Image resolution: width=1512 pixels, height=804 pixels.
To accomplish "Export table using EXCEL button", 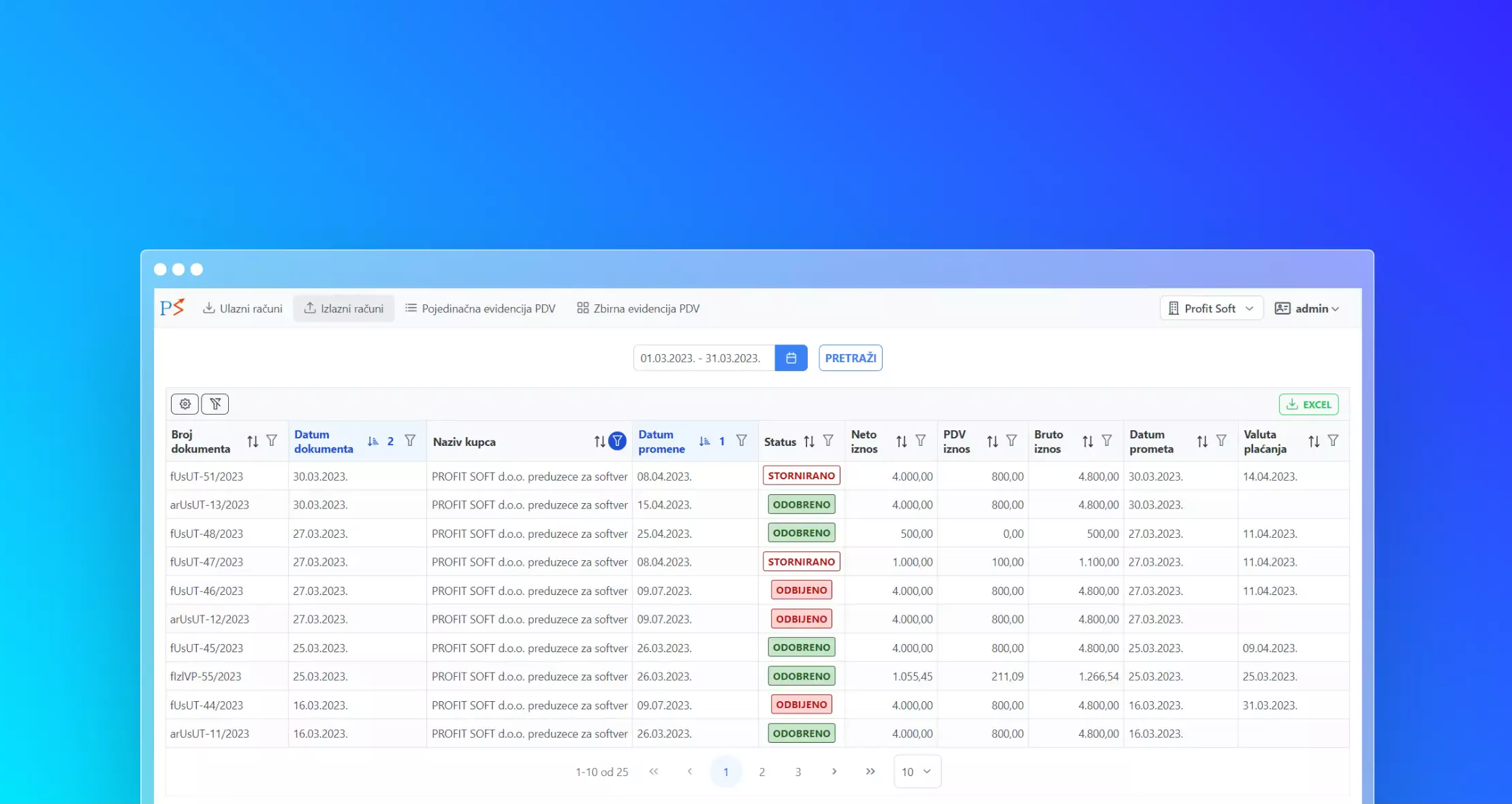I will click(1308, 404).
